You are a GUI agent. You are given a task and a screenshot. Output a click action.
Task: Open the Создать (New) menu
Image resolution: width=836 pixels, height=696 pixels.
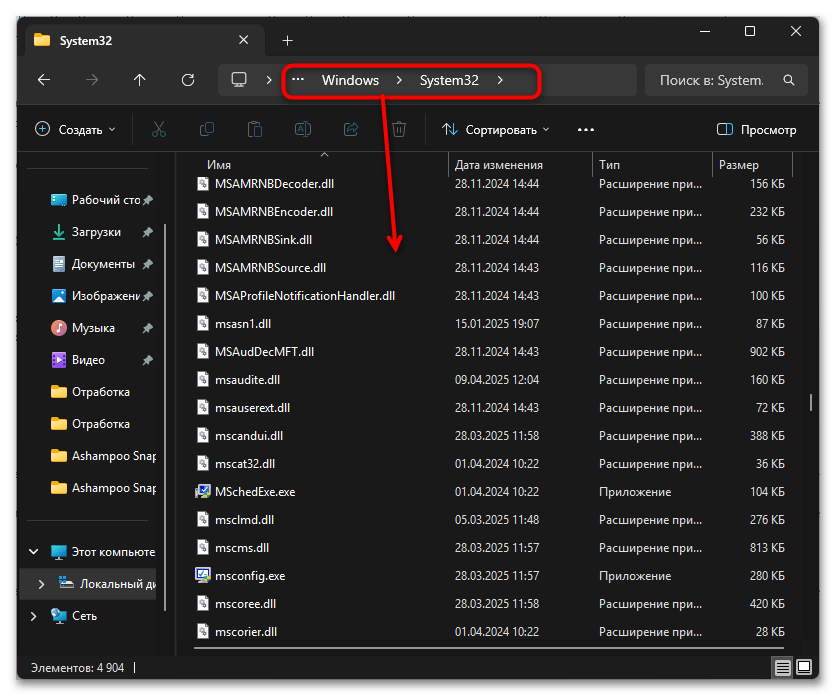pyautogui.click(x=75, y=130)
